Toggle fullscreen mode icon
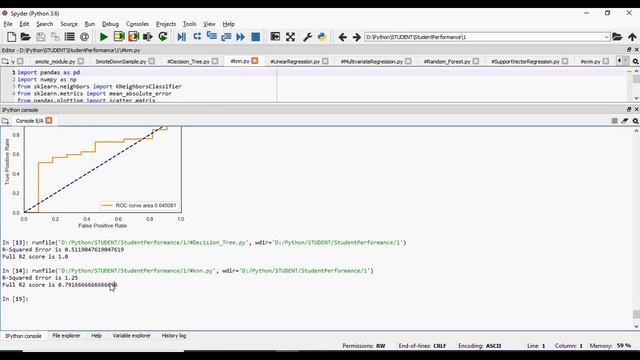 290,37
